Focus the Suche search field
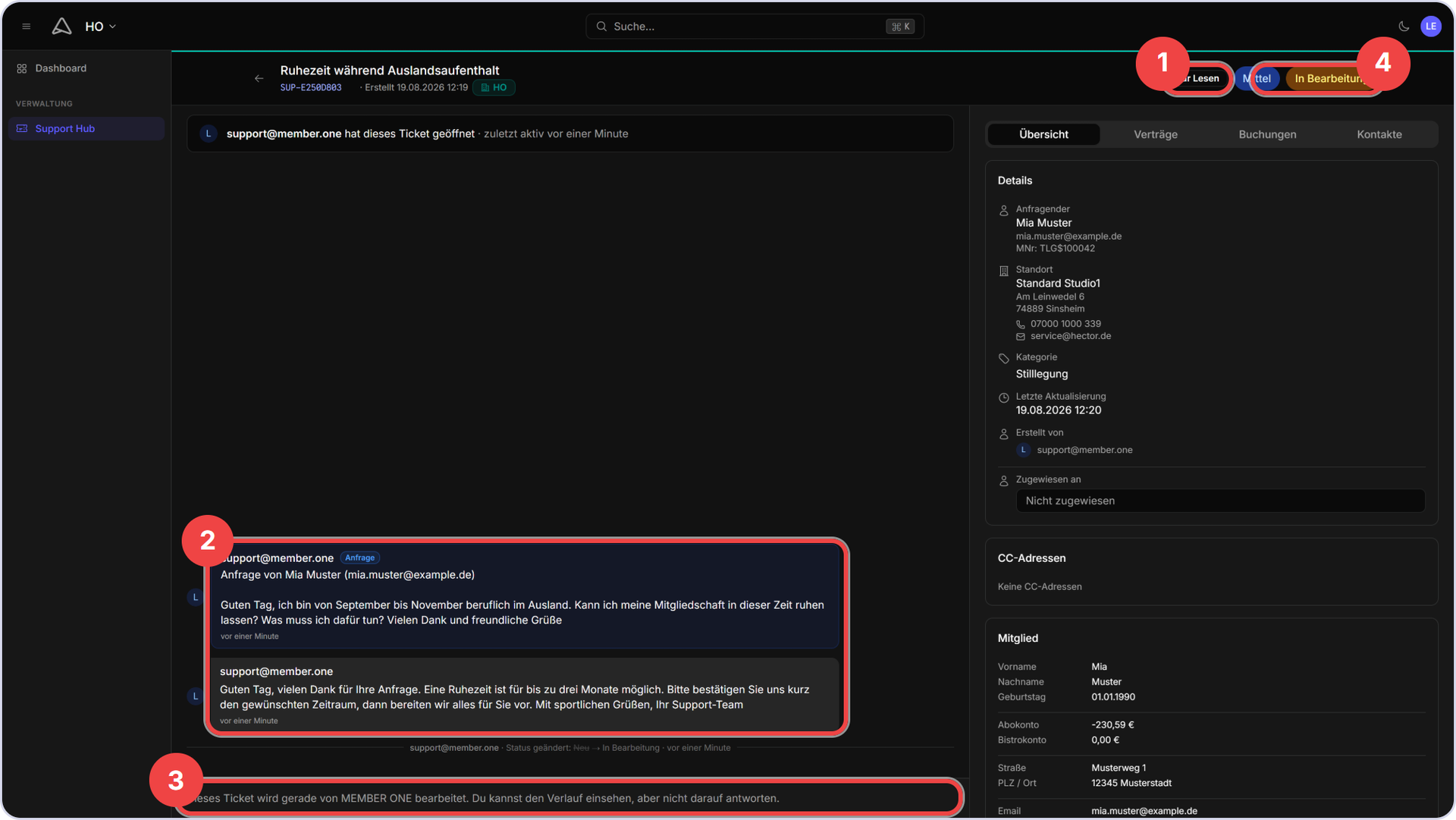Screen dimensions: 1456x820 tap(755, 27)
